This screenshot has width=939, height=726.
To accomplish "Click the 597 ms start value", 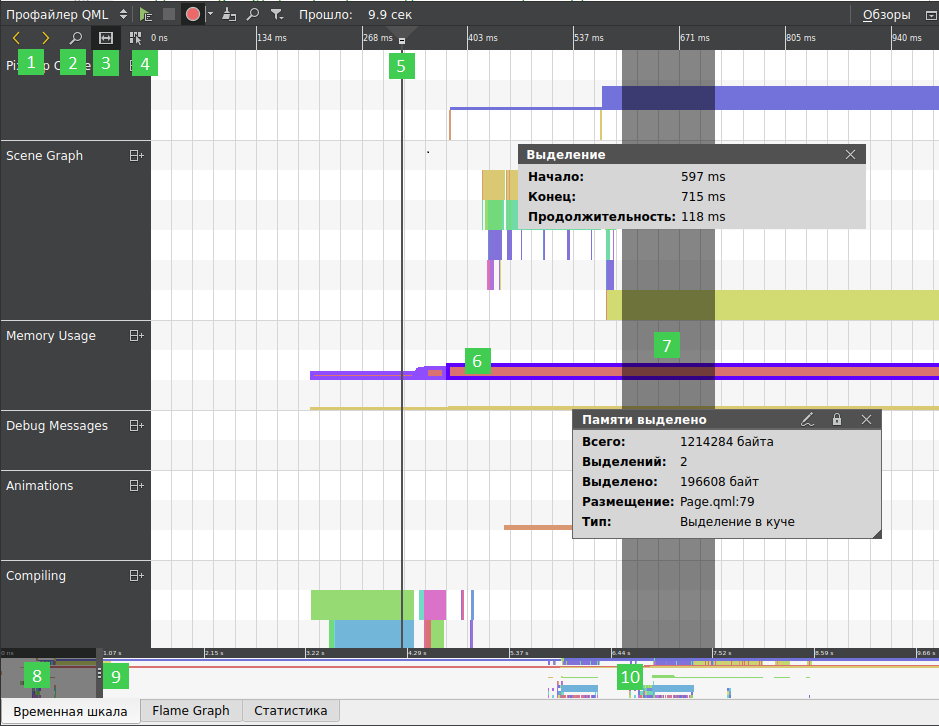I will point(703,177).
